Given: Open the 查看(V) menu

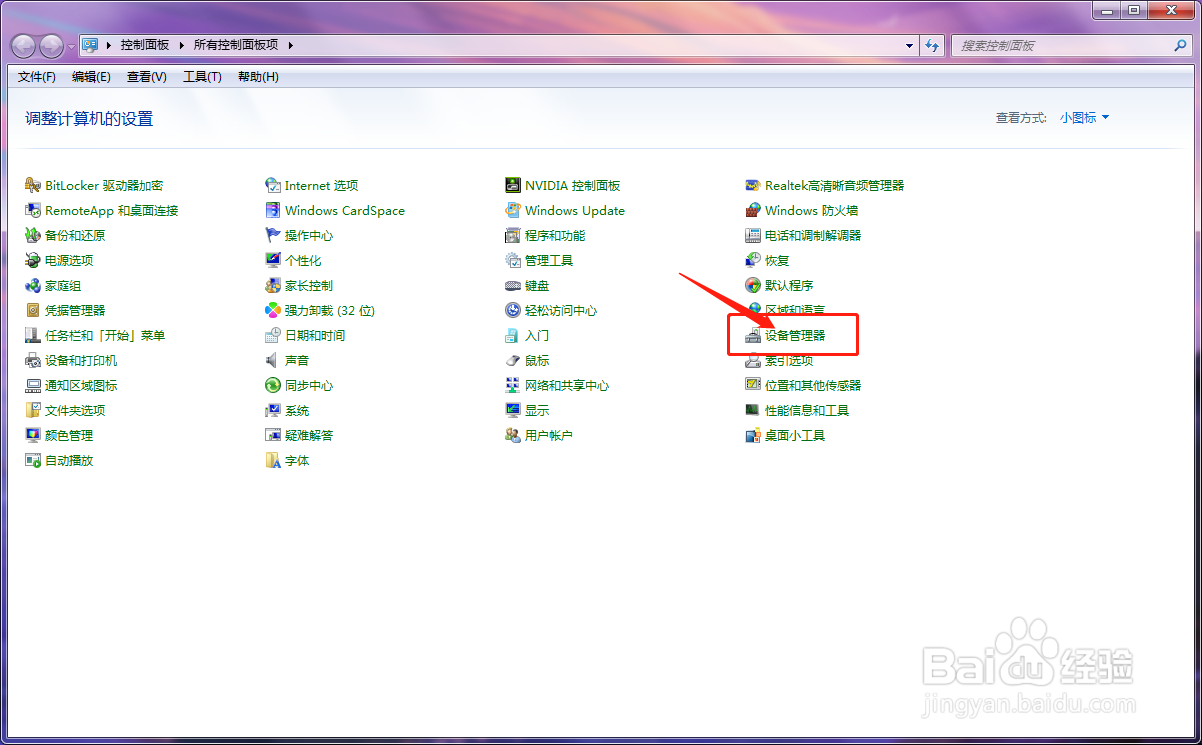Looking at the screenshot, I should pyautogui.click(x=147, y=77).
